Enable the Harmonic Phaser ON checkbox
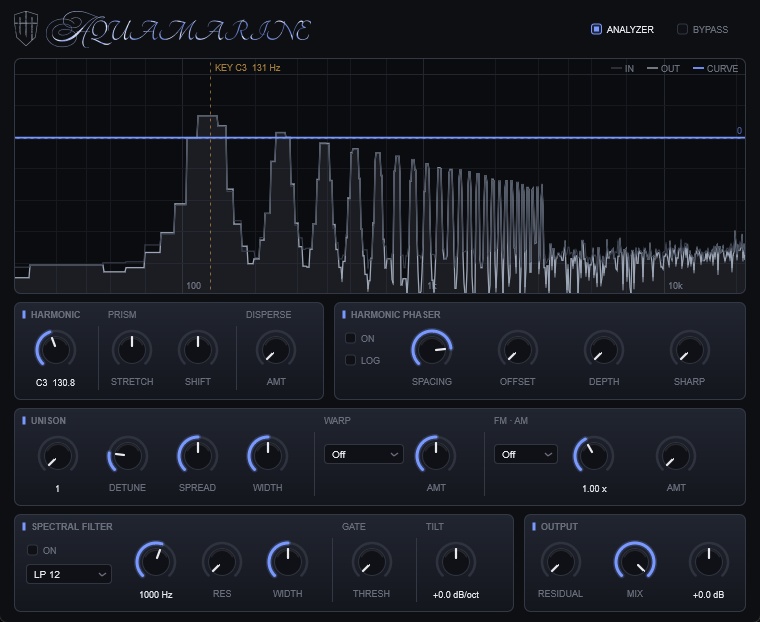The width and height of the screenshot is (760, 622). click(350, 338)
